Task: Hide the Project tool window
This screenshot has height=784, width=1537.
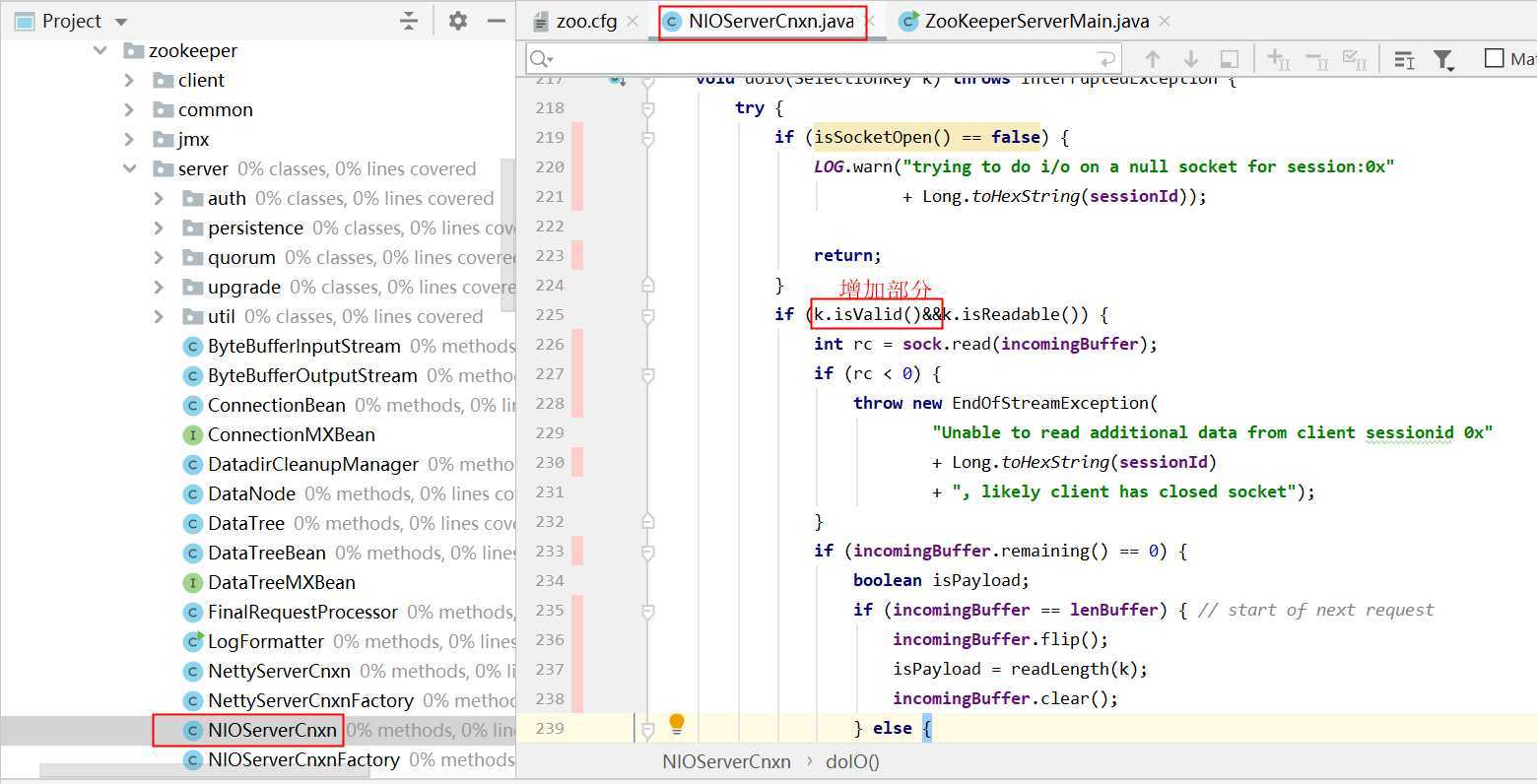Action: [497, 21]
